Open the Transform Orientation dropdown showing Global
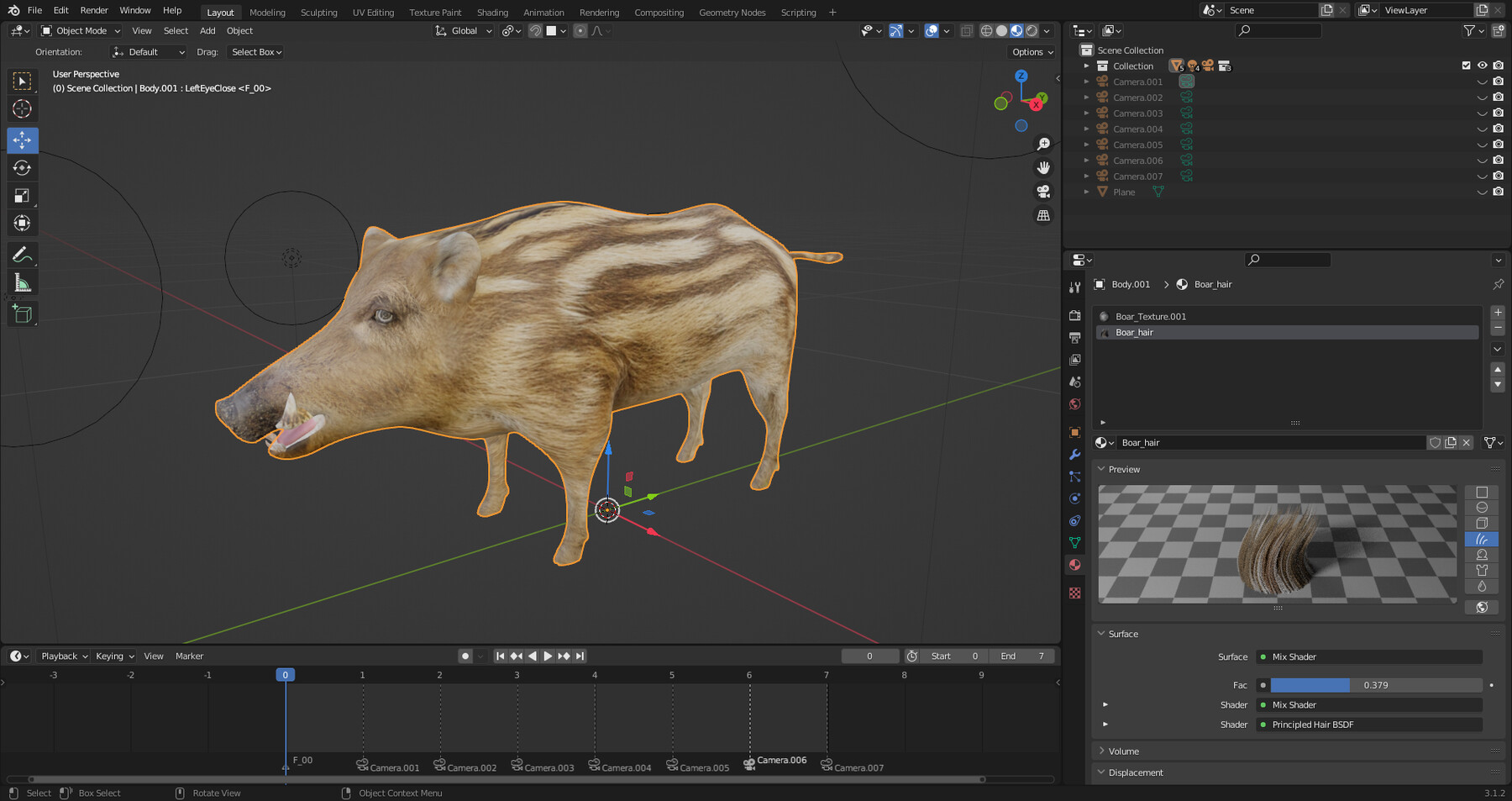Screen dimensions: 1512x801 462,30
